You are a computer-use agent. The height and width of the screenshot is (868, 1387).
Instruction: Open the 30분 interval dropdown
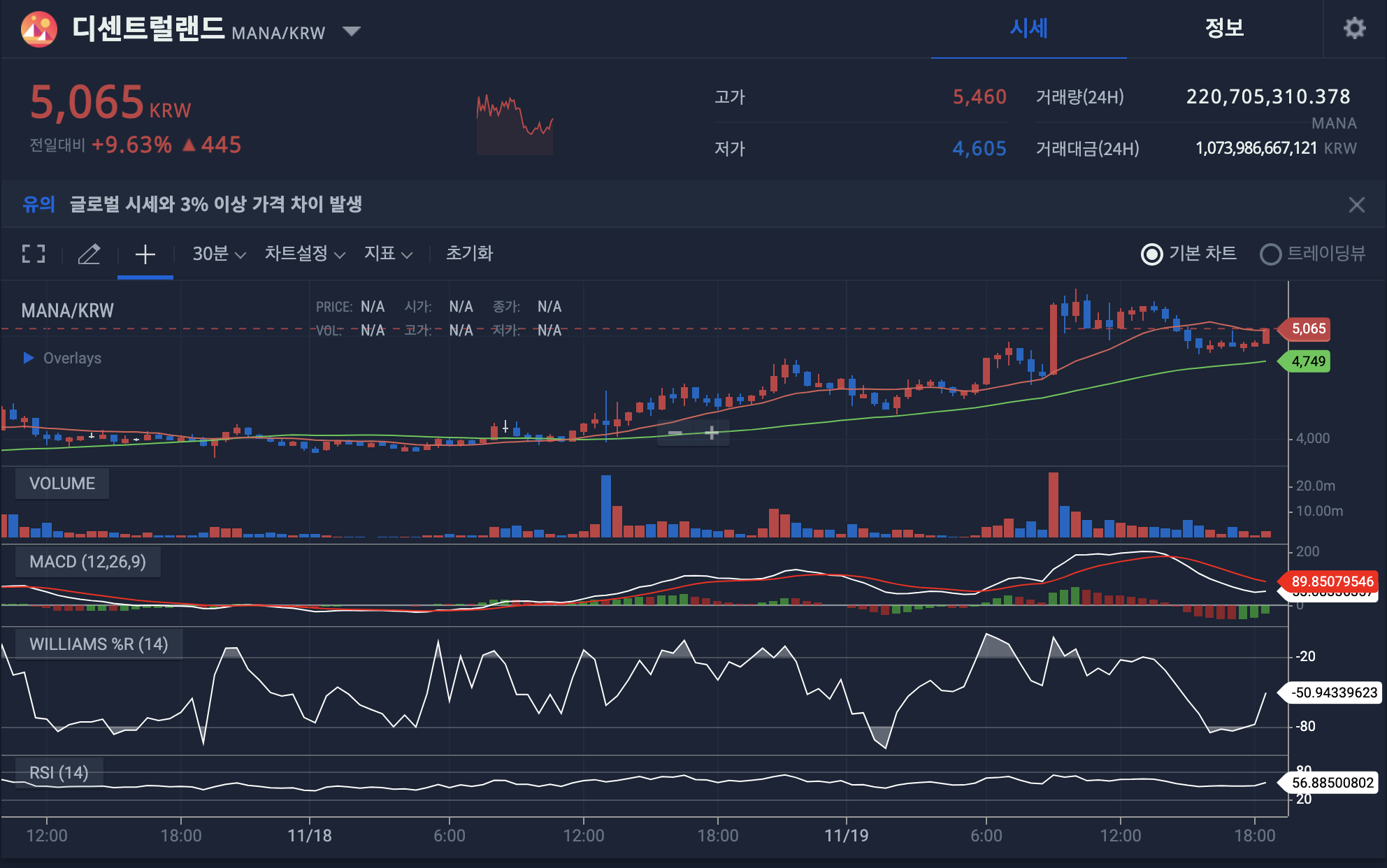(x=219, y=254)
